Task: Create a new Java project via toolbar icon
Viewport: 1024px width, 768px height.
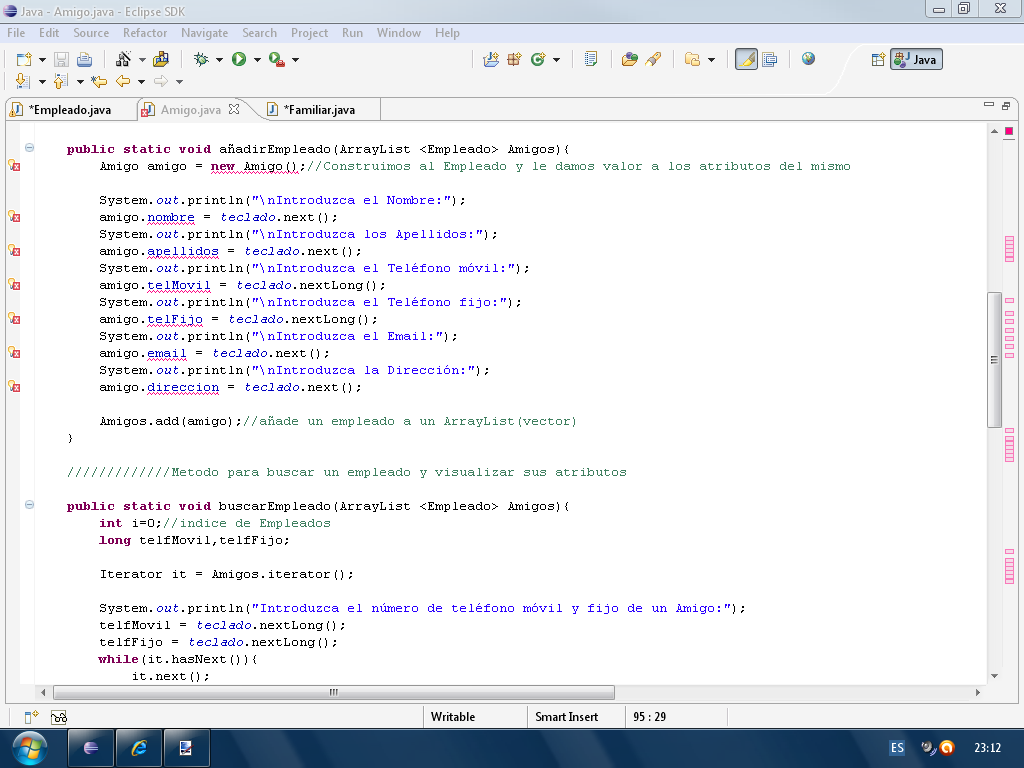Action: pyautogui.click(x=491, y=59)
